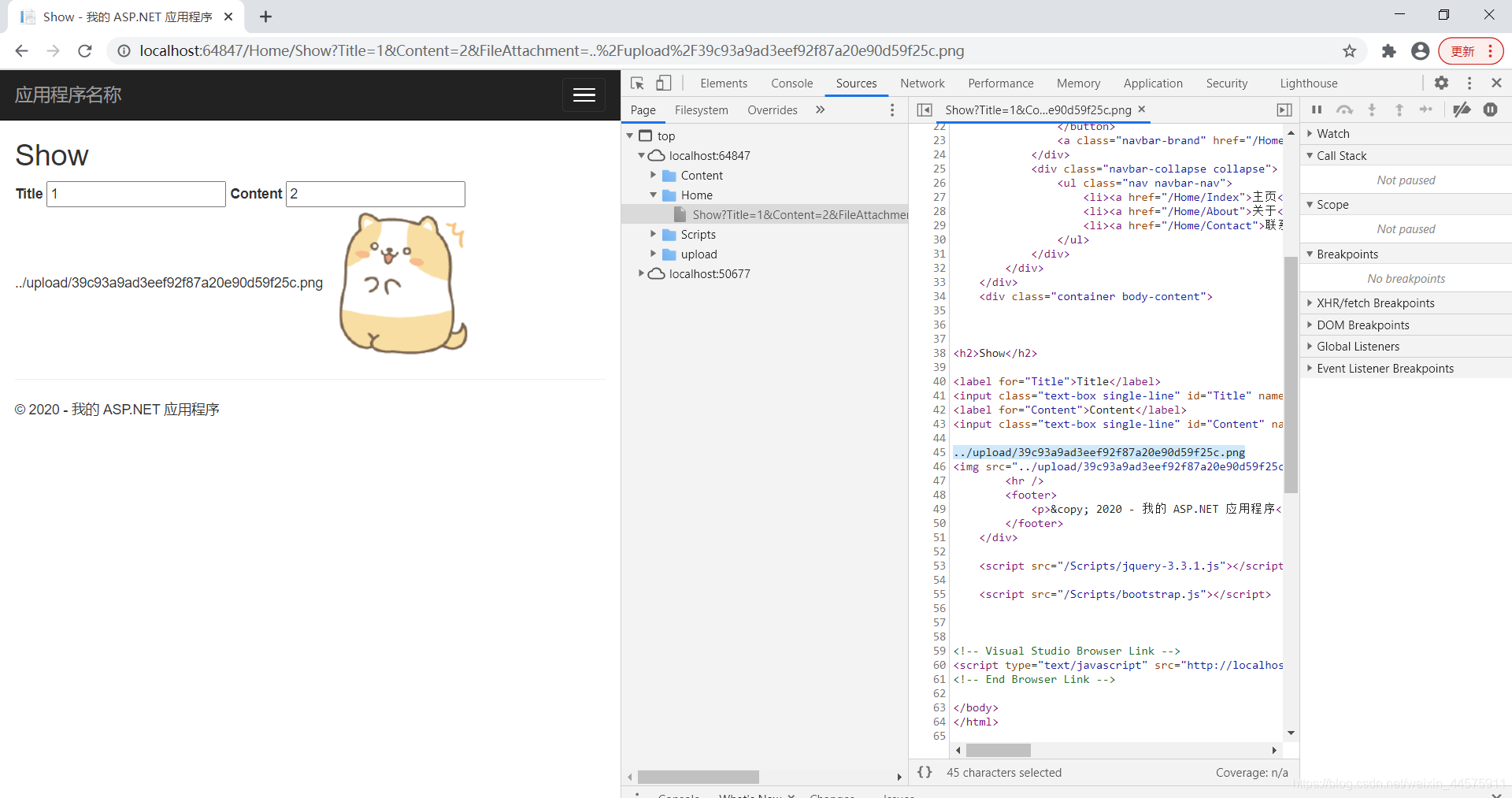Click the Step debugger button
Screen dimensions: 1512x798
1426,110
